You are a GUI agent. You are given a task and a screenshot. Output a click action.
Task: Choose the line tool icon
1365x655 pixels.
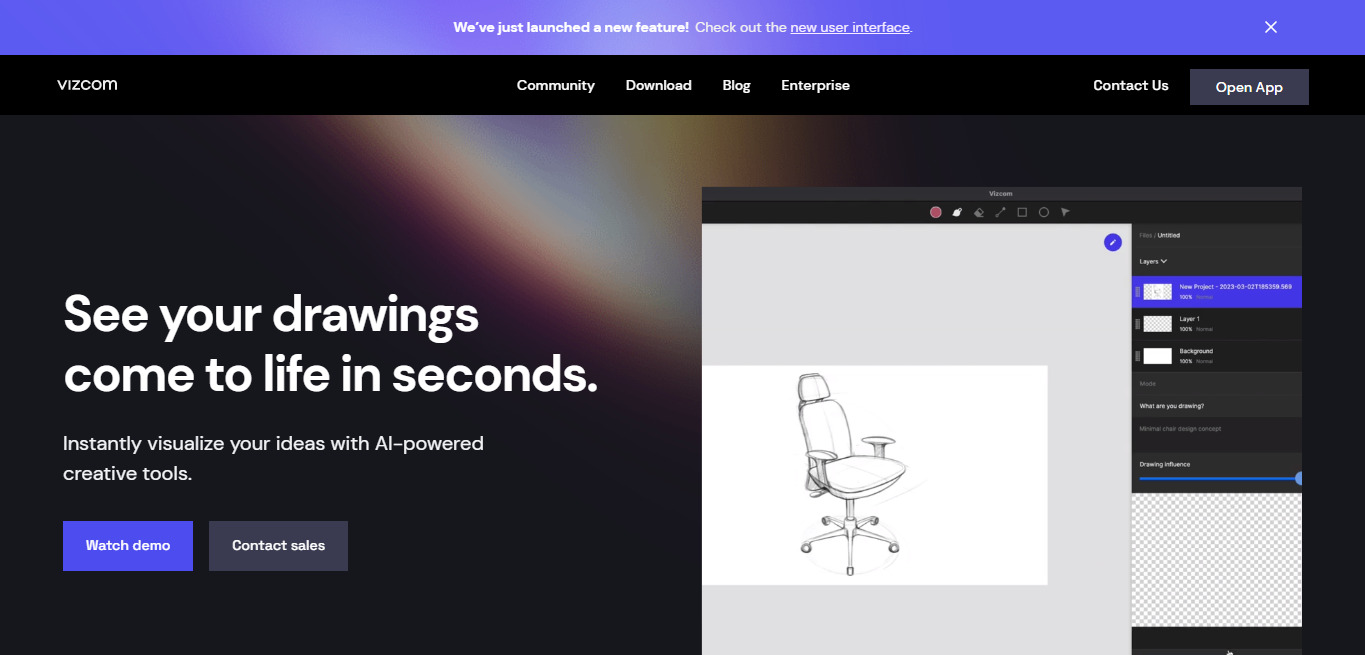click(1000, 212)
